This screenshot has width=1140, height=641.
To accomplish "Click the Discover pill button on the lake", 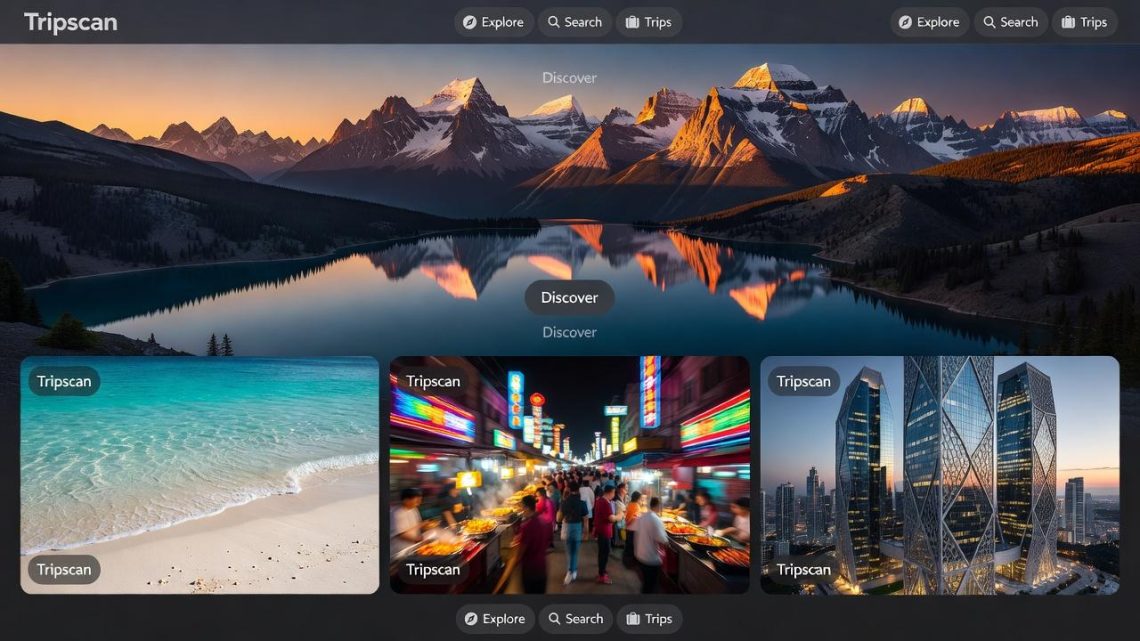I will 569,297.
